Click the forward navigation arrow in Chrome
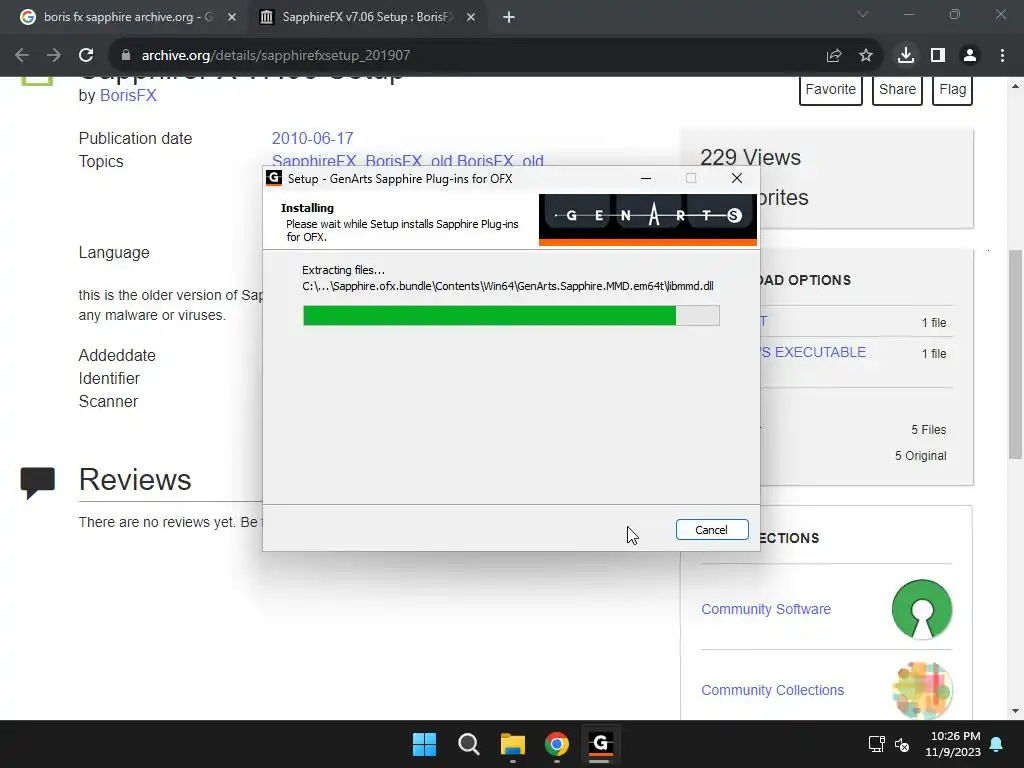 coord(54,56)
